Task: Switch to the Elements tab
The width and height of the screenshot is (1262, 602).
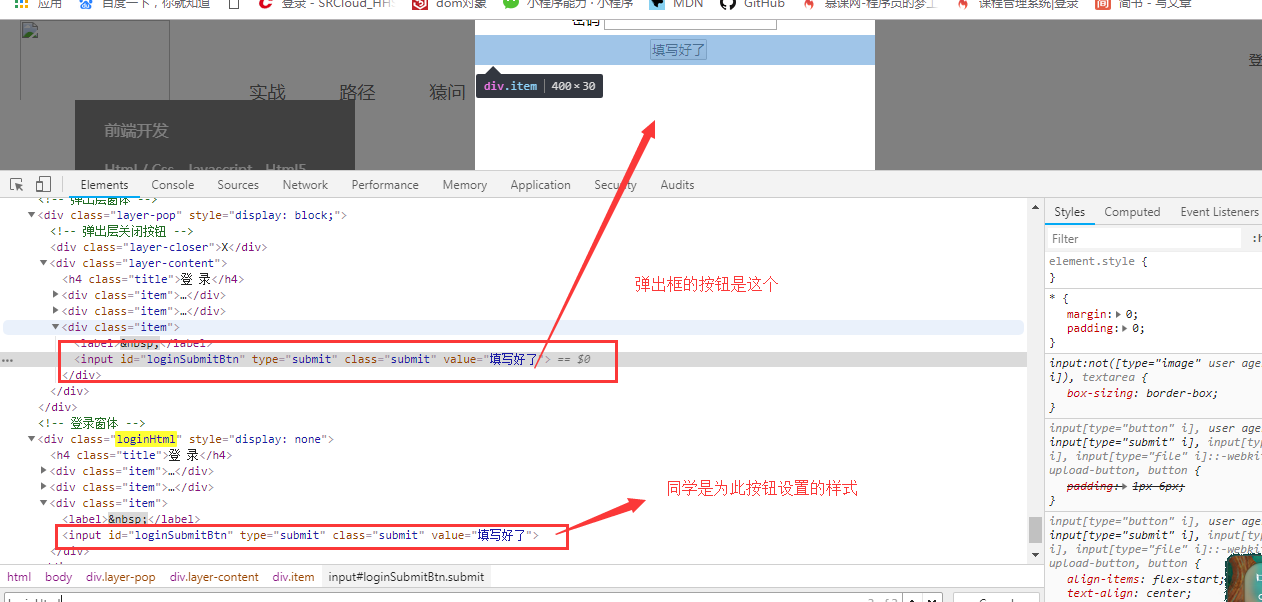Action: 104,185
